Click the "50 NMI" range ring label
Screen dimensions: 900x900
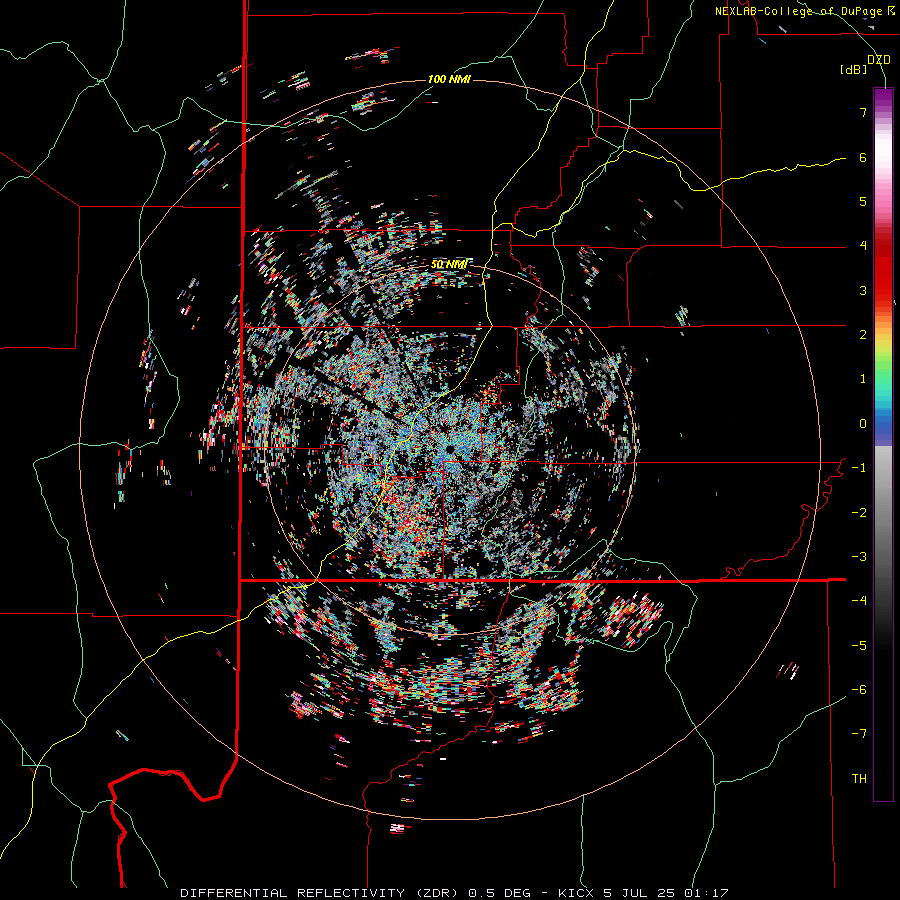pos(449,265)
